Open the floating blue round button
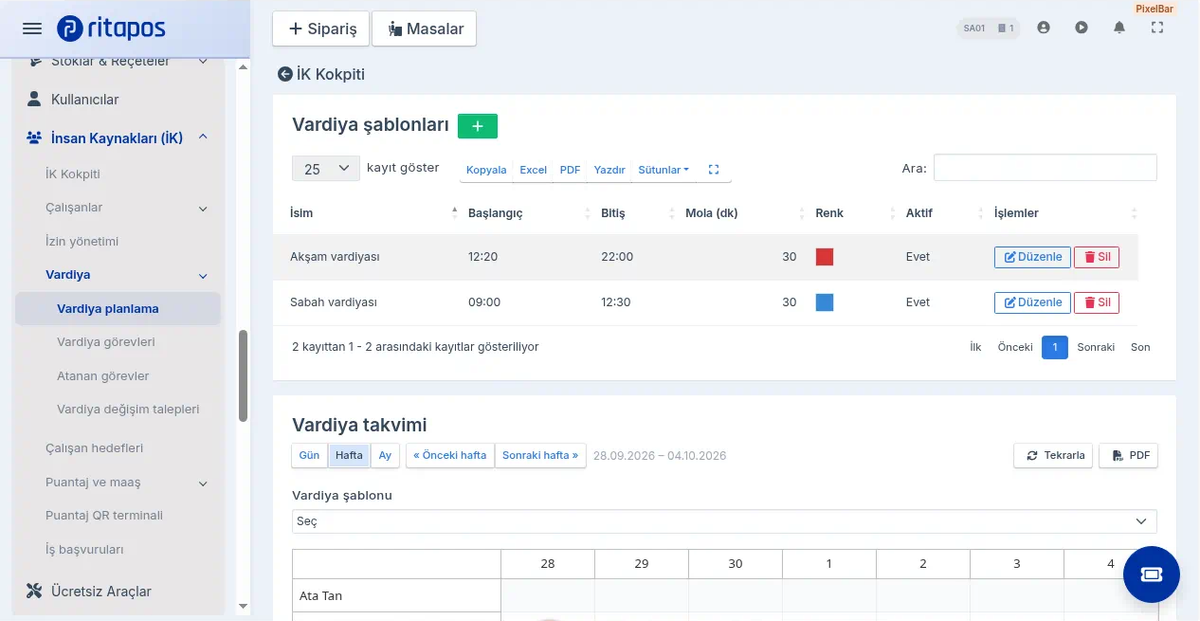This screenshot has width=1200, height=621. click(1151, 574)
